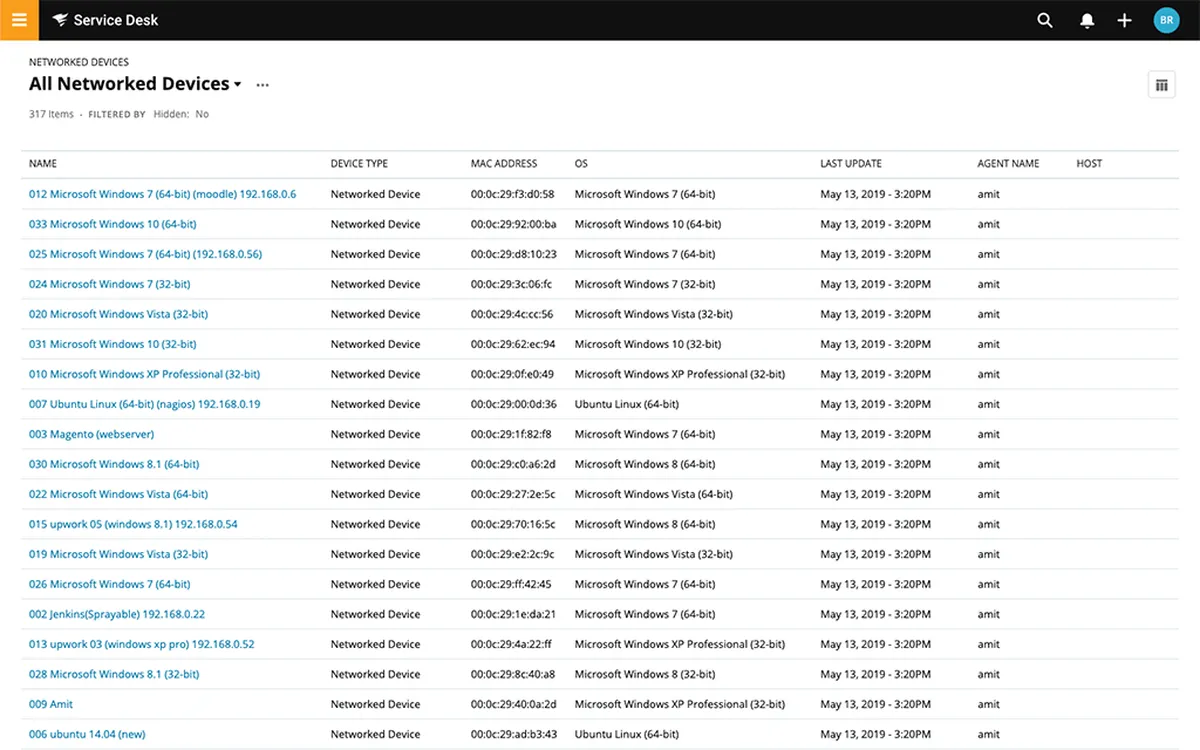Click the Networked Devices breadcrumb
Image resolution: width=1200 pixels, height=750 pixels.
click(79, 62)
